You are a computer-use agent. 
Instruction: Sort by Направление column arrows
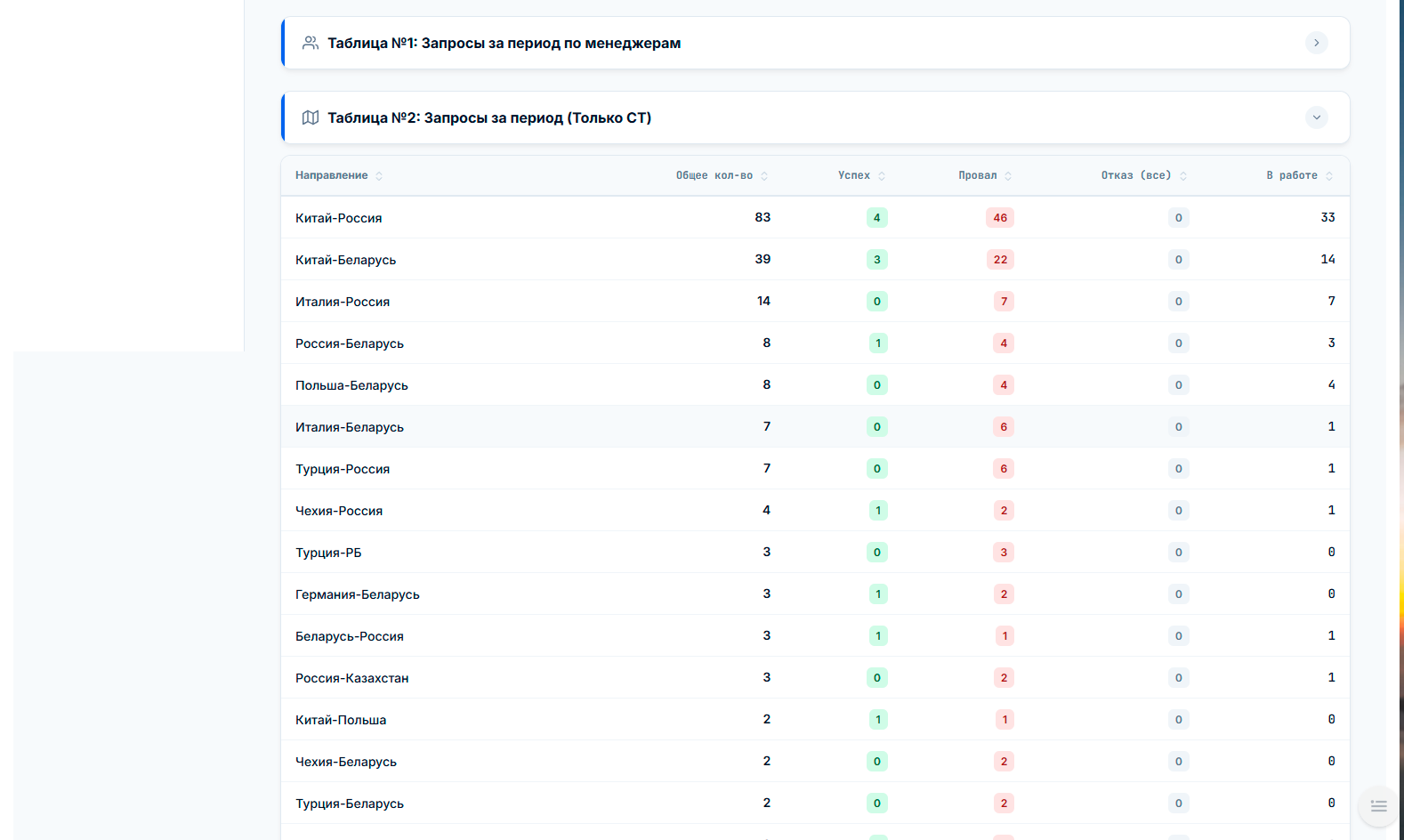click(379, 176)
